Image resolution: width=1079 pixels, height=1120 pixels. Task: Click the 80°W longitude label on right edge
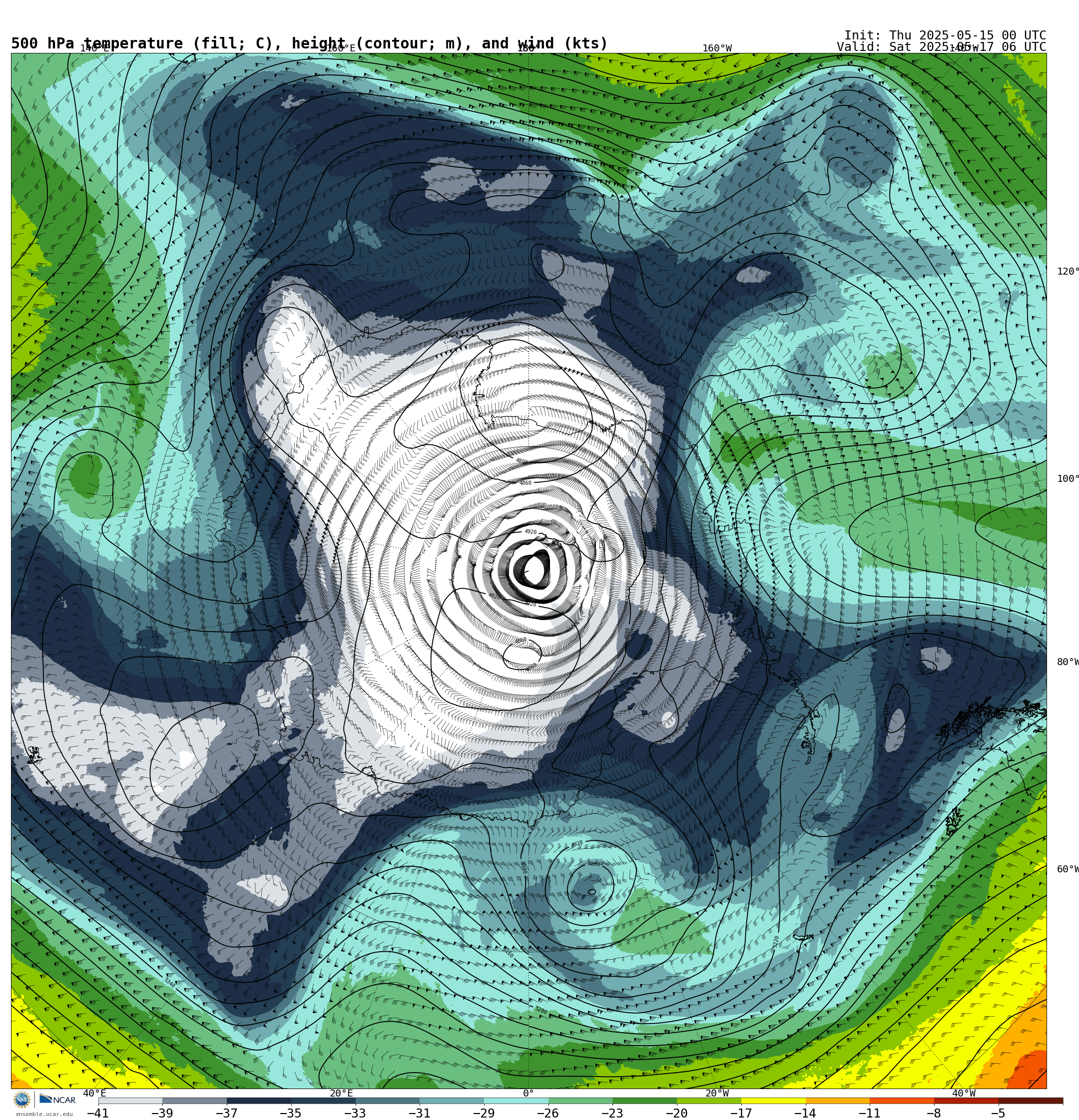click(1068, 662)
